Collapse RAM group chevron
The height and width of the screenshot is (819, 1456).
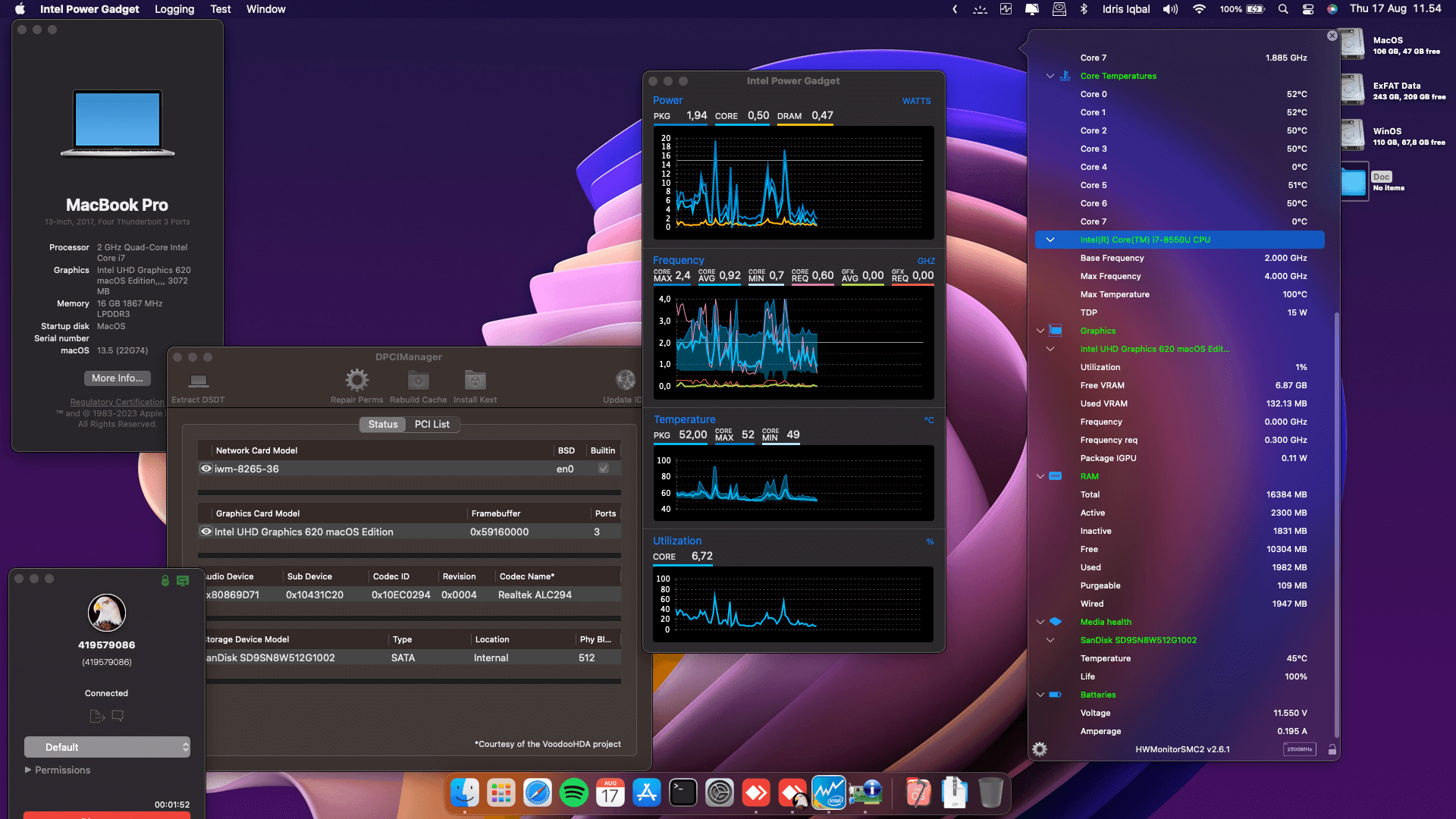[x=1040, y=476]
